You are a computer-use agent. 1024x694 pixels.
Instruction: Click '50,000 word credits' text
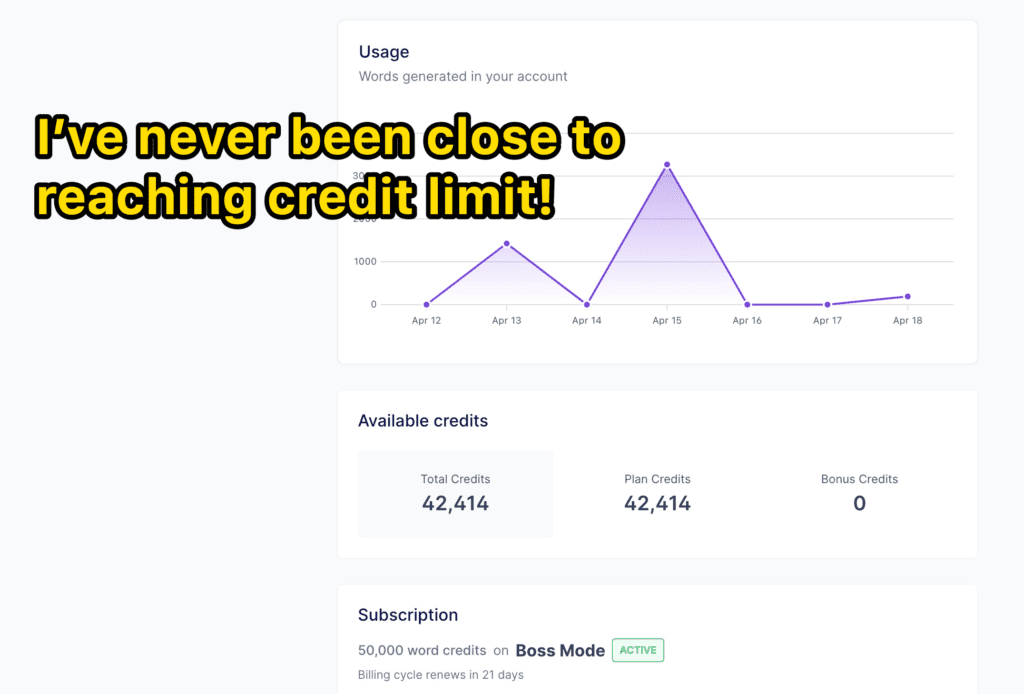click(x=422, y=650)
